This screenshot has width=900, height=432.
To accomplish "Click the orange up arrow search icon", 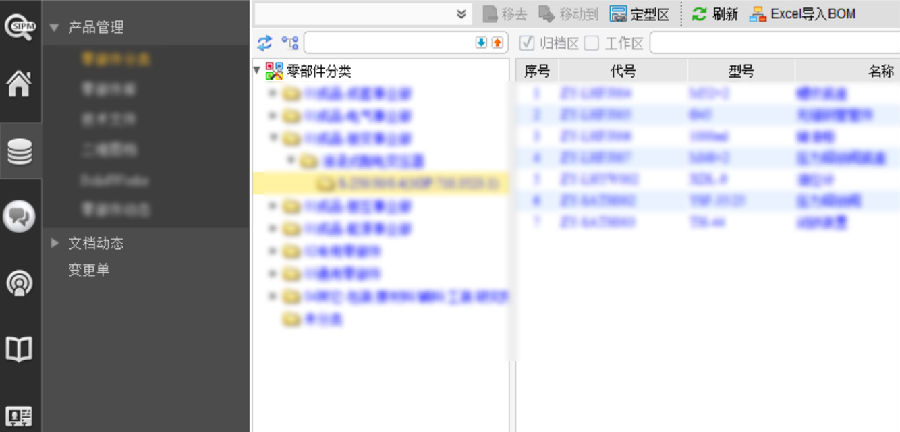I will tap(497, 43).
